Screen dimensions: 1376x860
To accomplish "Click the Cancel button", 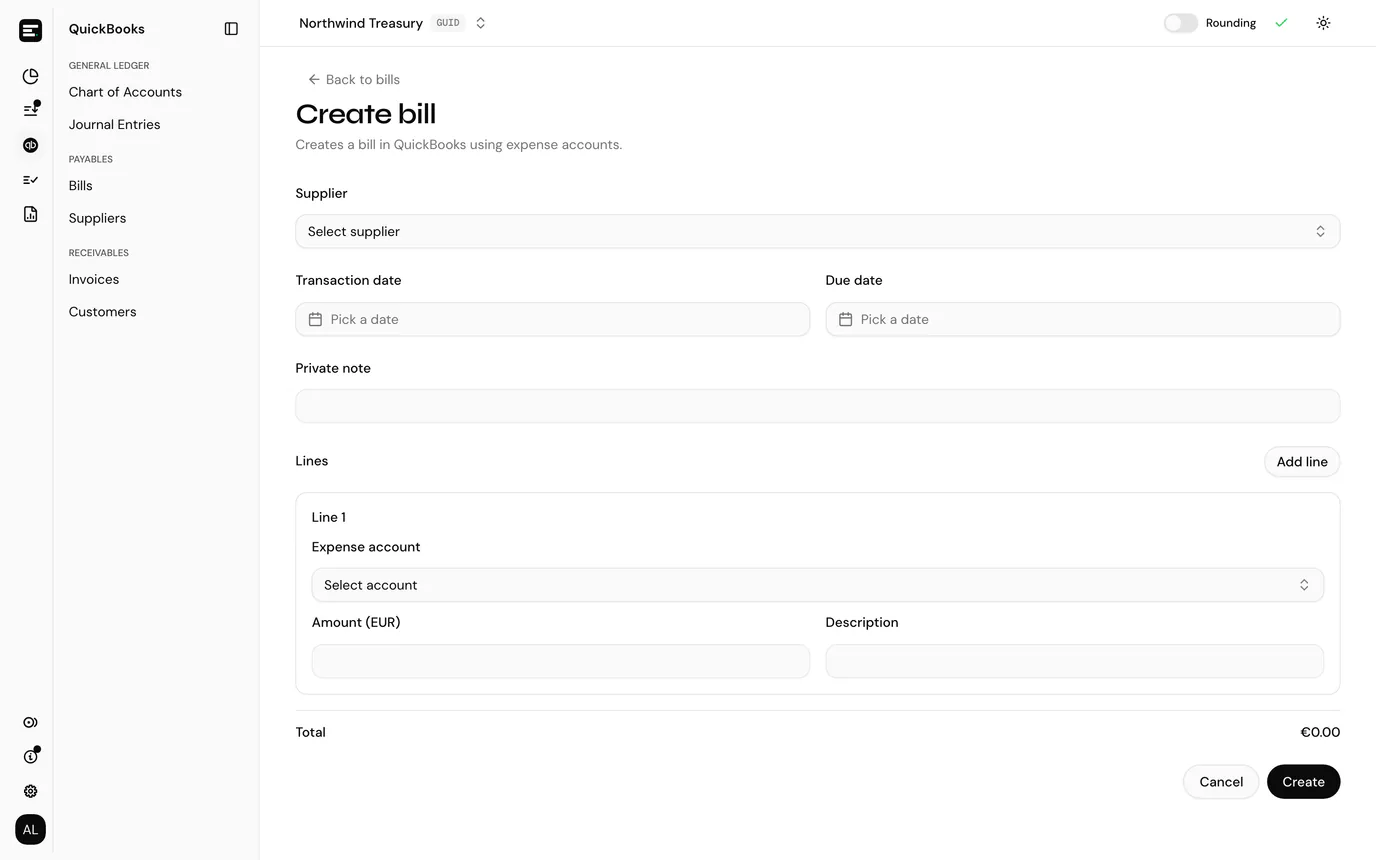I will click(x=1221, y=782).
